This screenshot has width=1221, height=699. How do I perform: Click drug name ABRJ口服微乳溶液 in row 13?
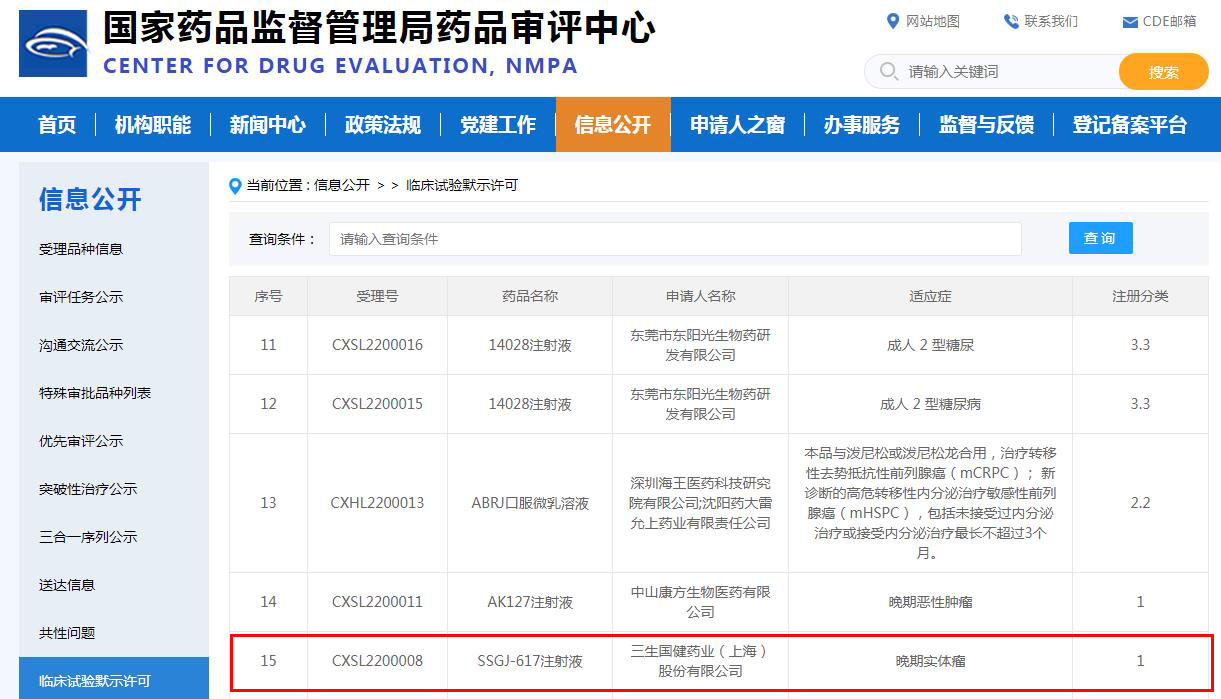tap(530, 503)
